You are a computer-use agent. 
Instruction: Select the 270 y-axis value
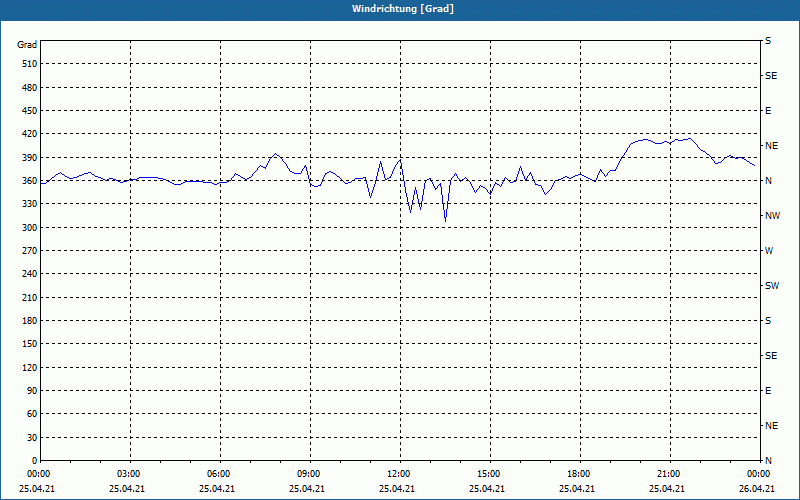pos(30,251)
